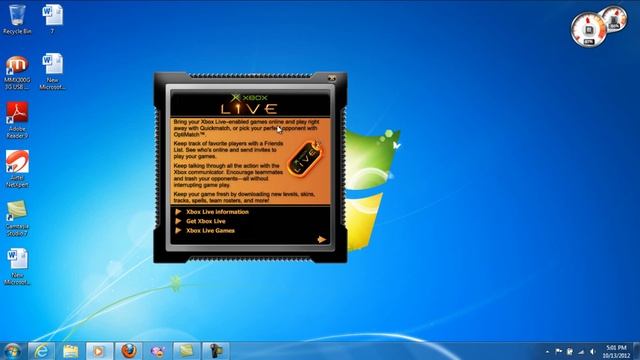Screen dimensions: 640x360
Task: Click the 'Keep talking through all the action' paragraph
Action: pos(228,176)
